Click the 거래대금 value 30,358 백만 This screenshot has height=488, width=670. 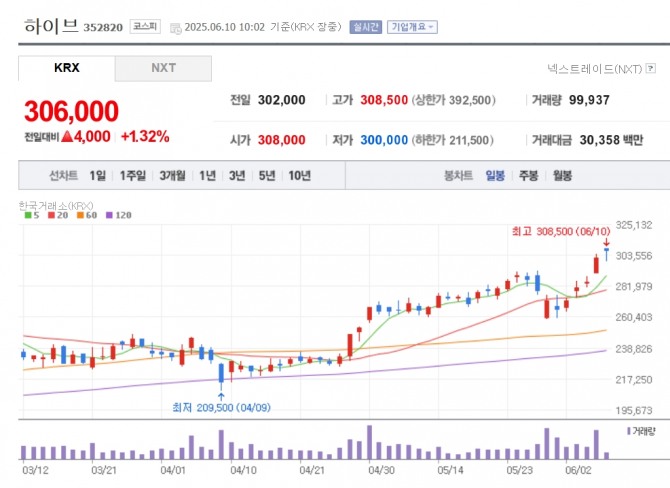[611, 140]
